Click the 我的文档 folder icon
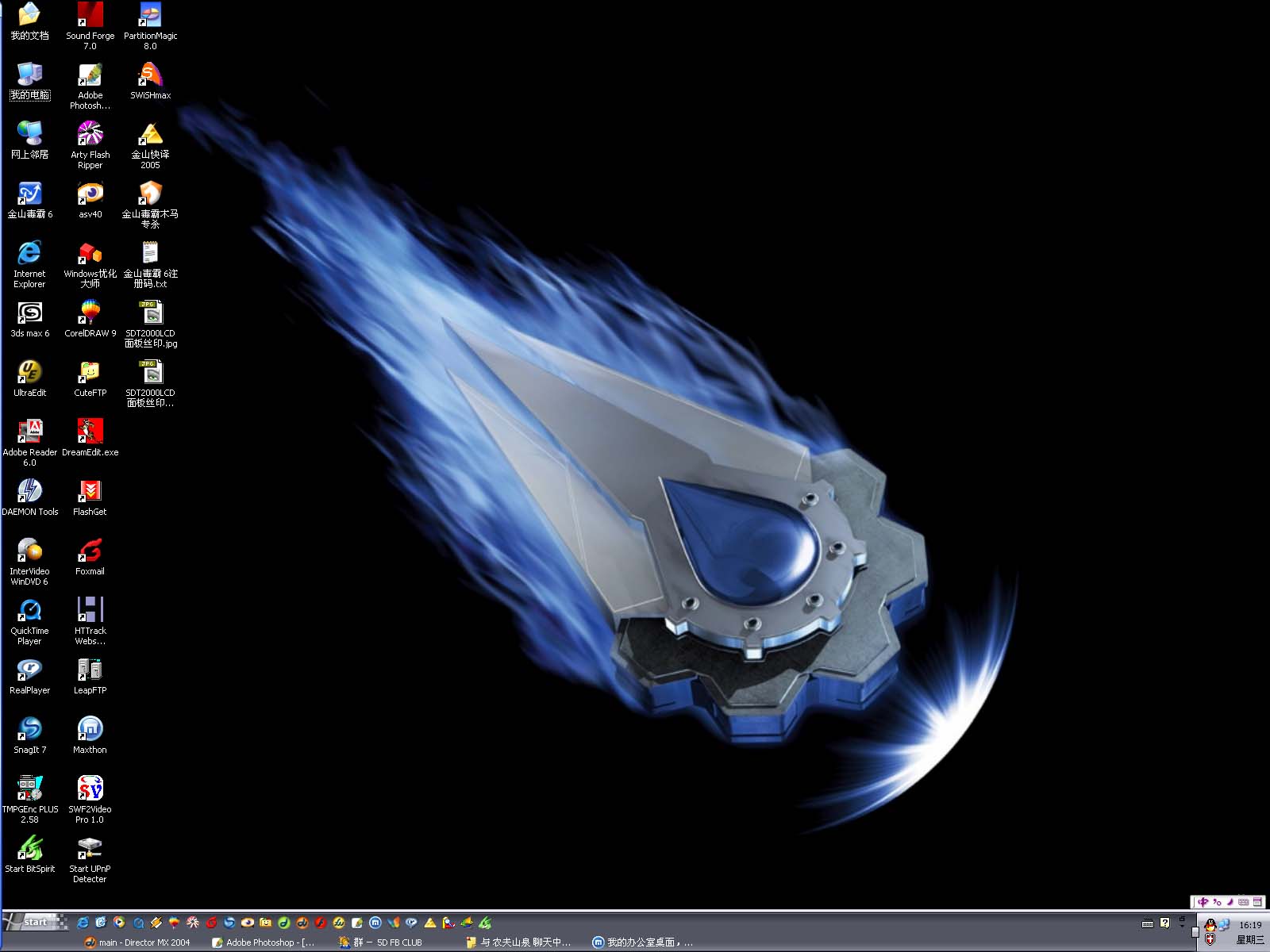Viewport: 1270px width, 952px height. coord(29,21)
